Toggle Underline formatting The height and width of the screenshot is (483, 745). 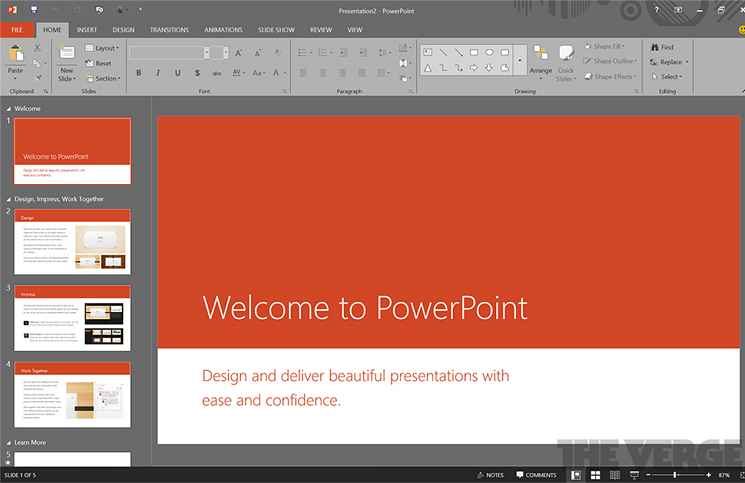[x=177, y=73]
